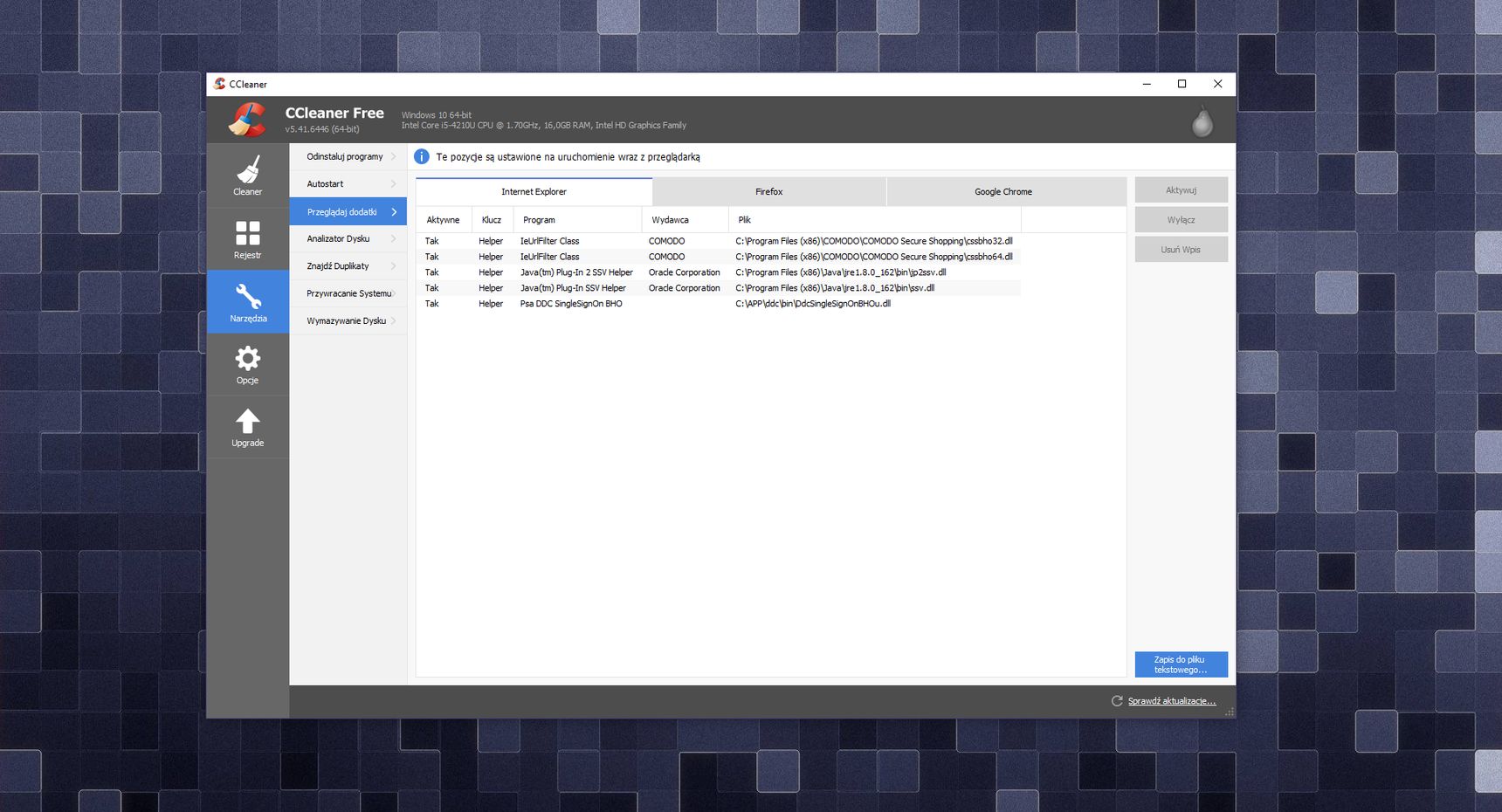Expand chevron next to Analizator Dysku
The width and height of the screenshot is (1502, 812).
(394, 238)
